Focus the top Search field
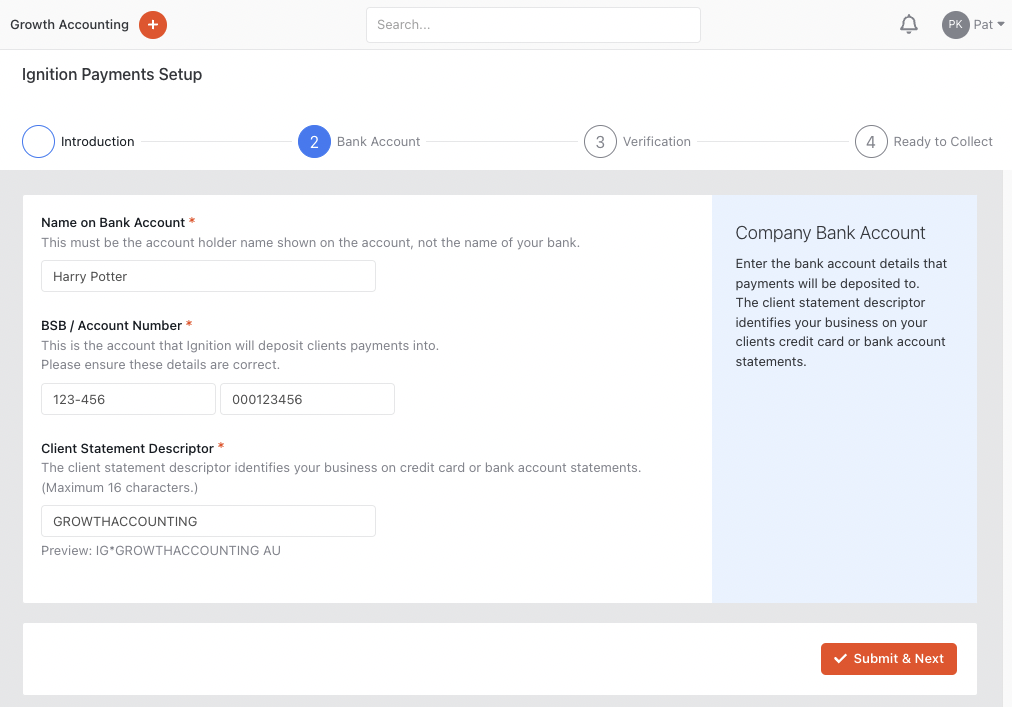Screen dimensions: 1012x707 tap(533, 25)
